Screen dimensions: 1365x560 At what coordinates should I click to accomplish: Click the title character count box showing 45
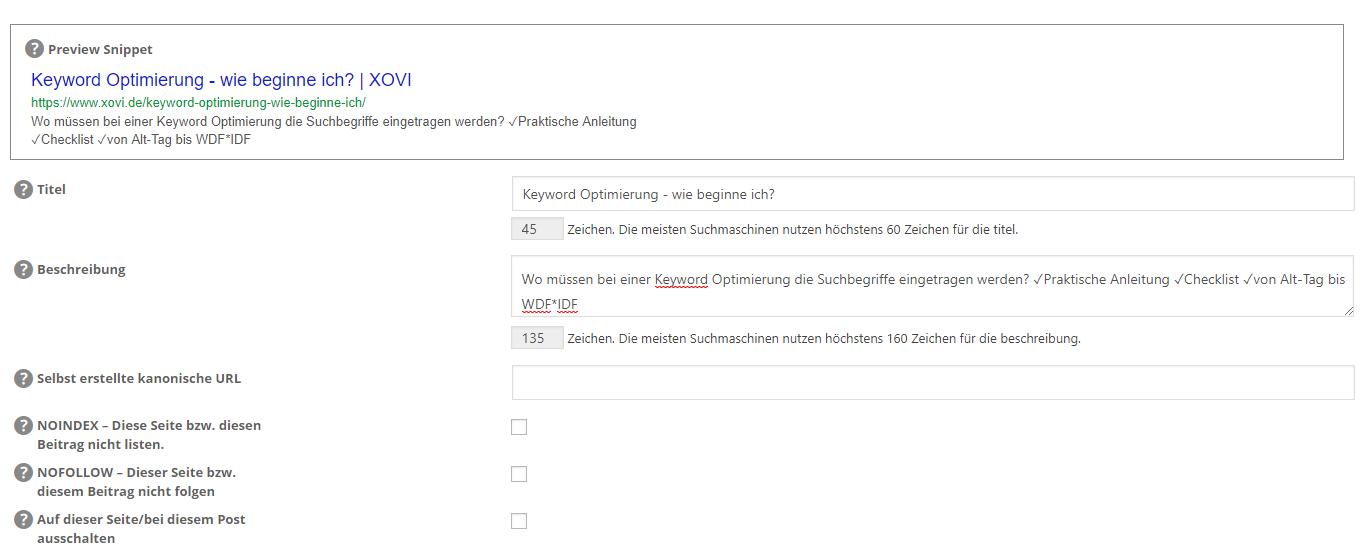click(x=537, y=229)
